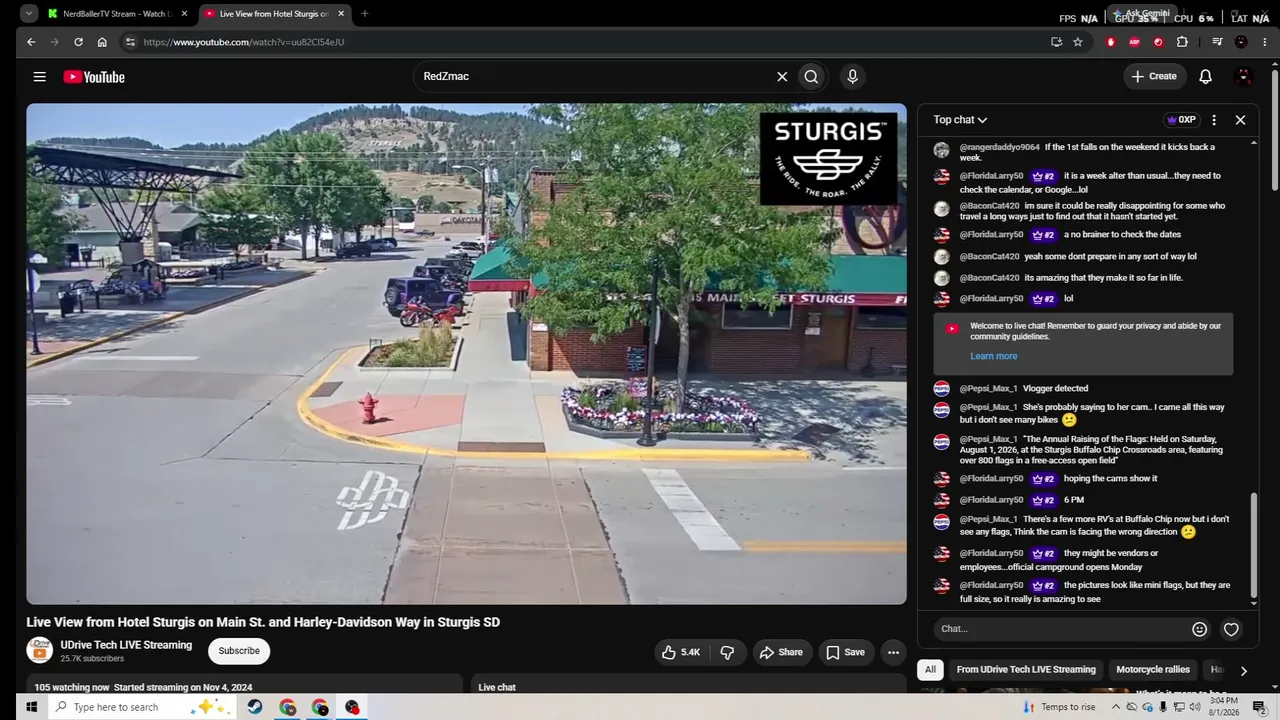Screen dimensions: 1280x720
Task: Open the YouTube guide hamburger menu
Action: [39, 77]
